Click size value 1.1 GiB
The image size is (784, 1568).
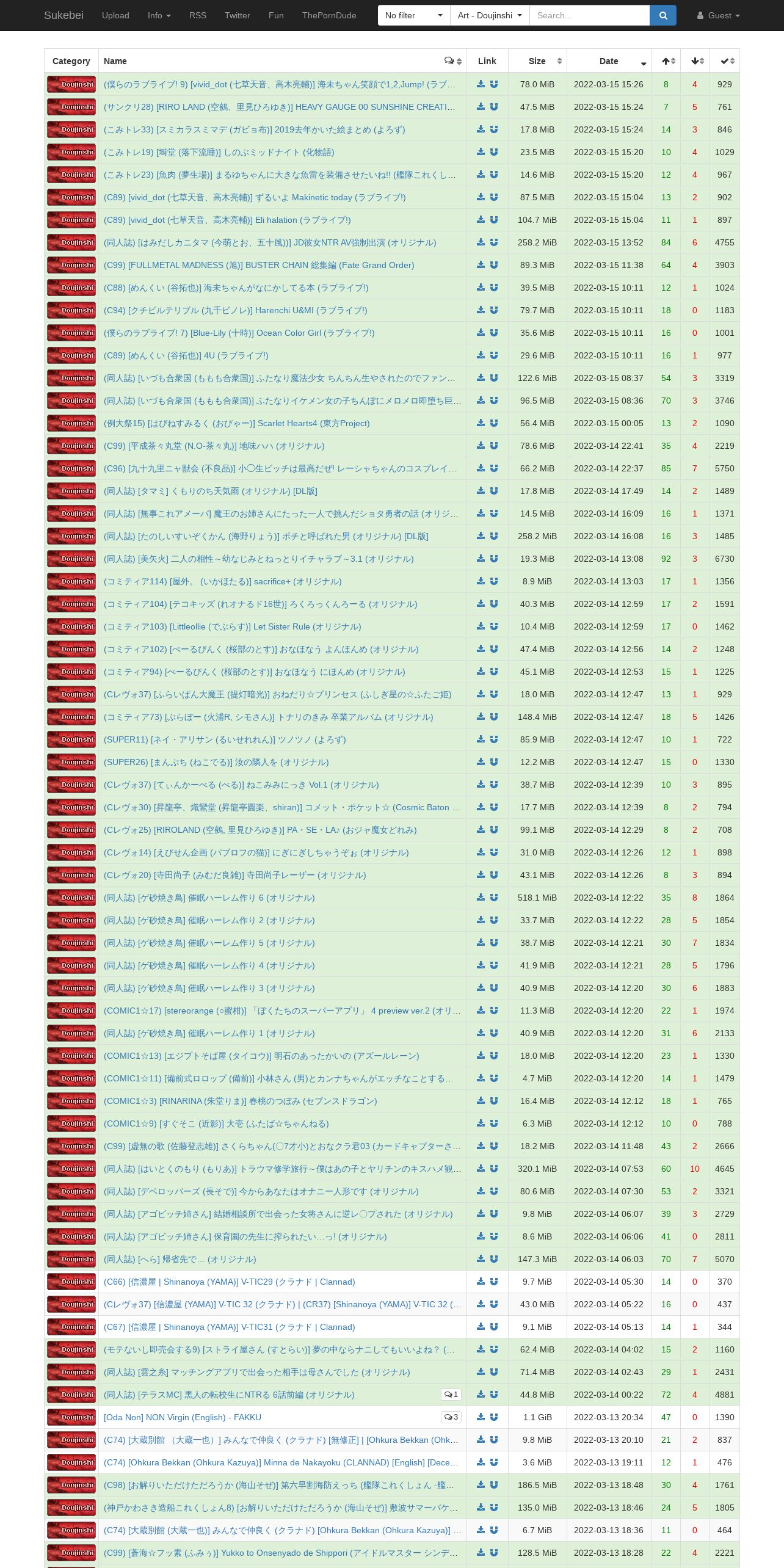click(x=537, y=1417)
